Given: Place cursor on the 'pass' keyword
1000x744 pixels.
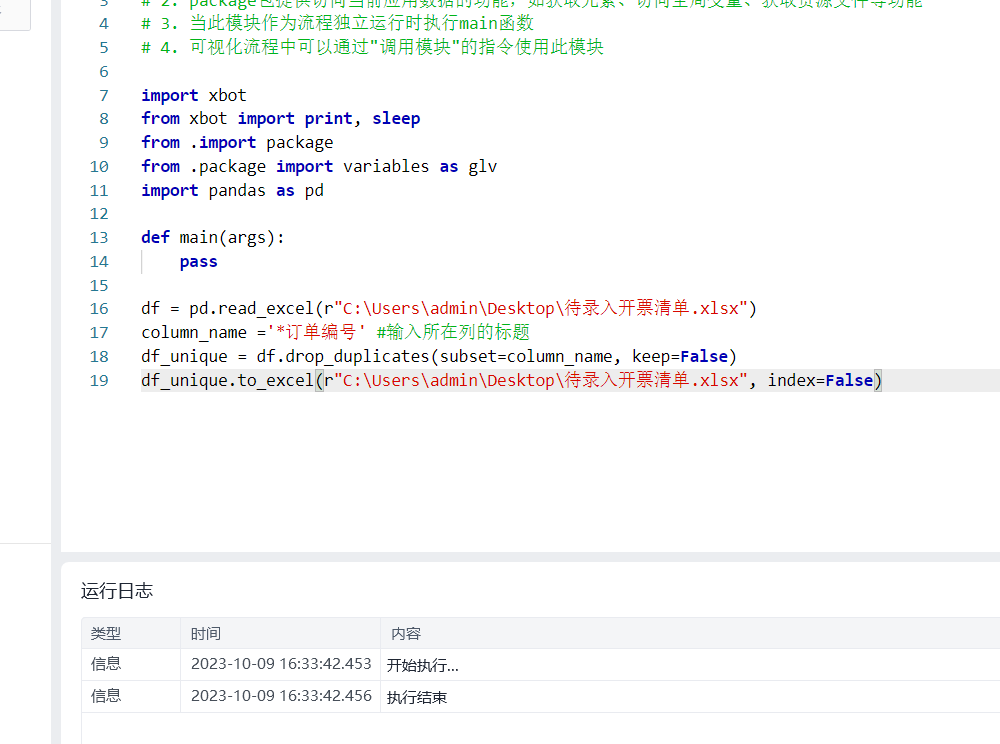Looking at the screenshot, I should point(198,261).
